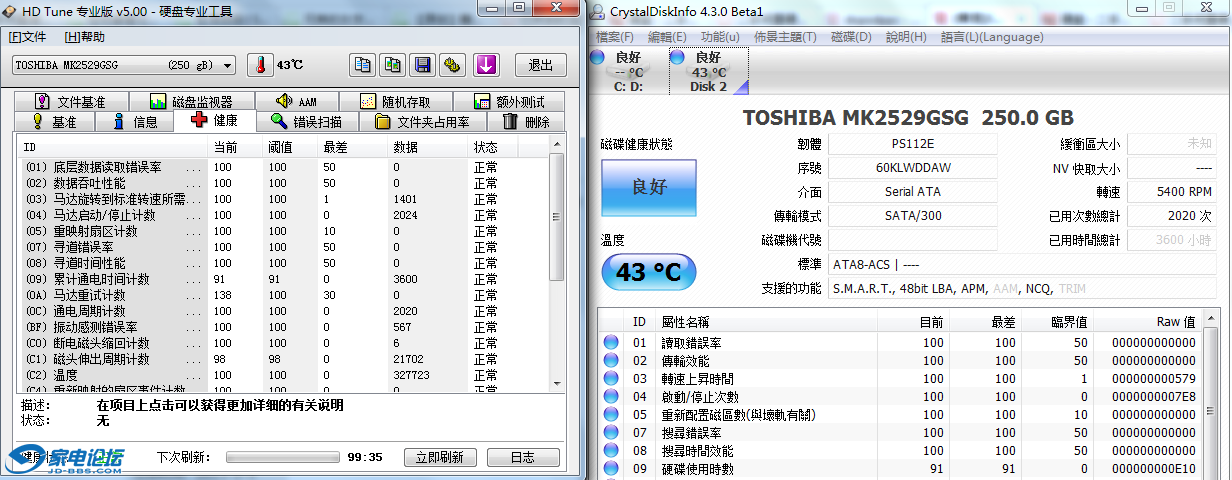The height and width of the screenshot is (480, 1232).
Task: Open the 错误扫描 tab
Action: pos(306,122)
